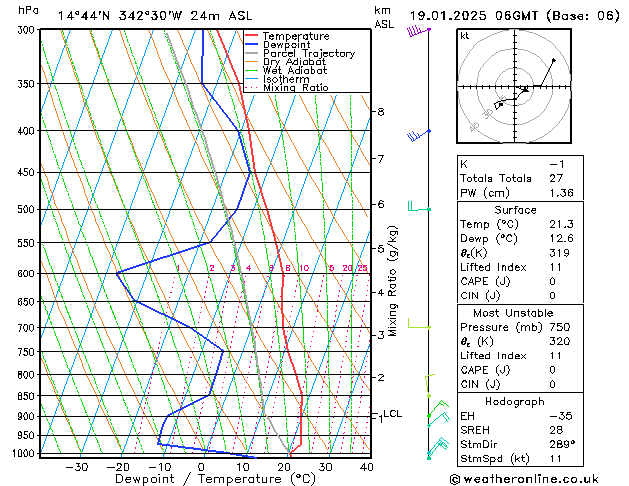This screenshot has width=629, height=486.
Task: Select the 'Wet Adiabat' legend label
Action: pyautogui.click(x=294, y=70)
